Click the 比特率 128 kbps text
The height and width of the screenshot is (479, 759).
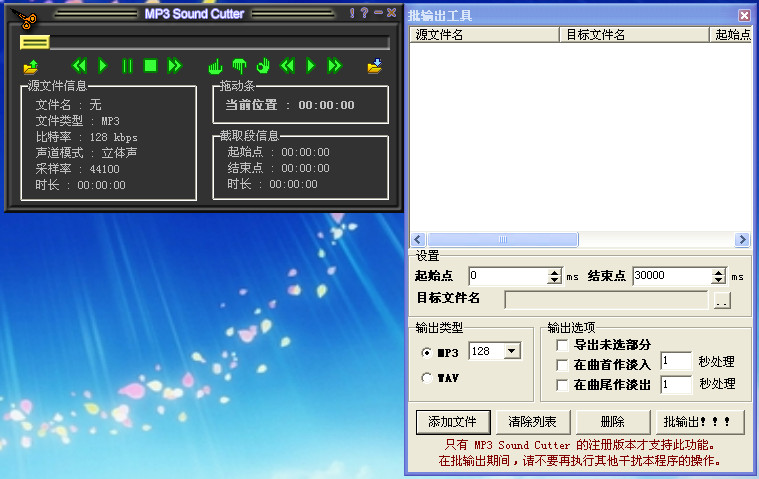coord(87,137)
